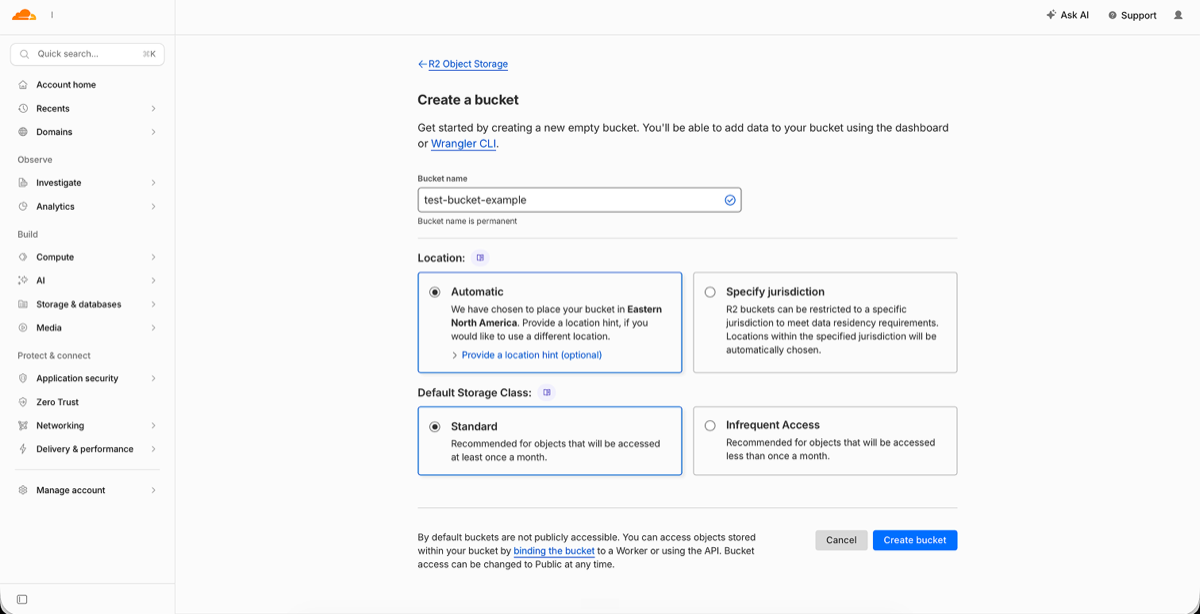Viewport: 1200px width, 614px height.
Task: Expand the Storage & databases chevron
Action: pos(153,304)
